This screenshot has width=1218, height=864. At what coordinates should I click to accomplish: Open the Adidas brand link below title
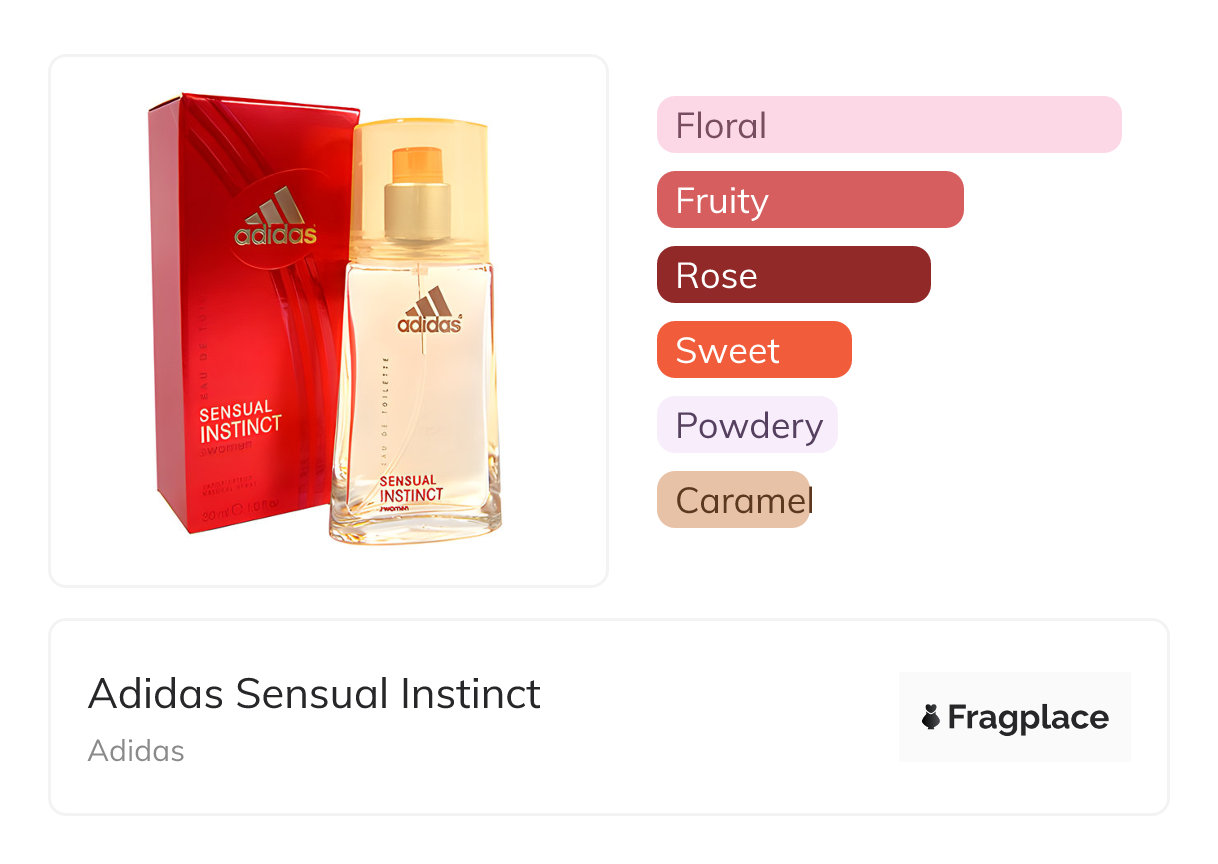136,750
